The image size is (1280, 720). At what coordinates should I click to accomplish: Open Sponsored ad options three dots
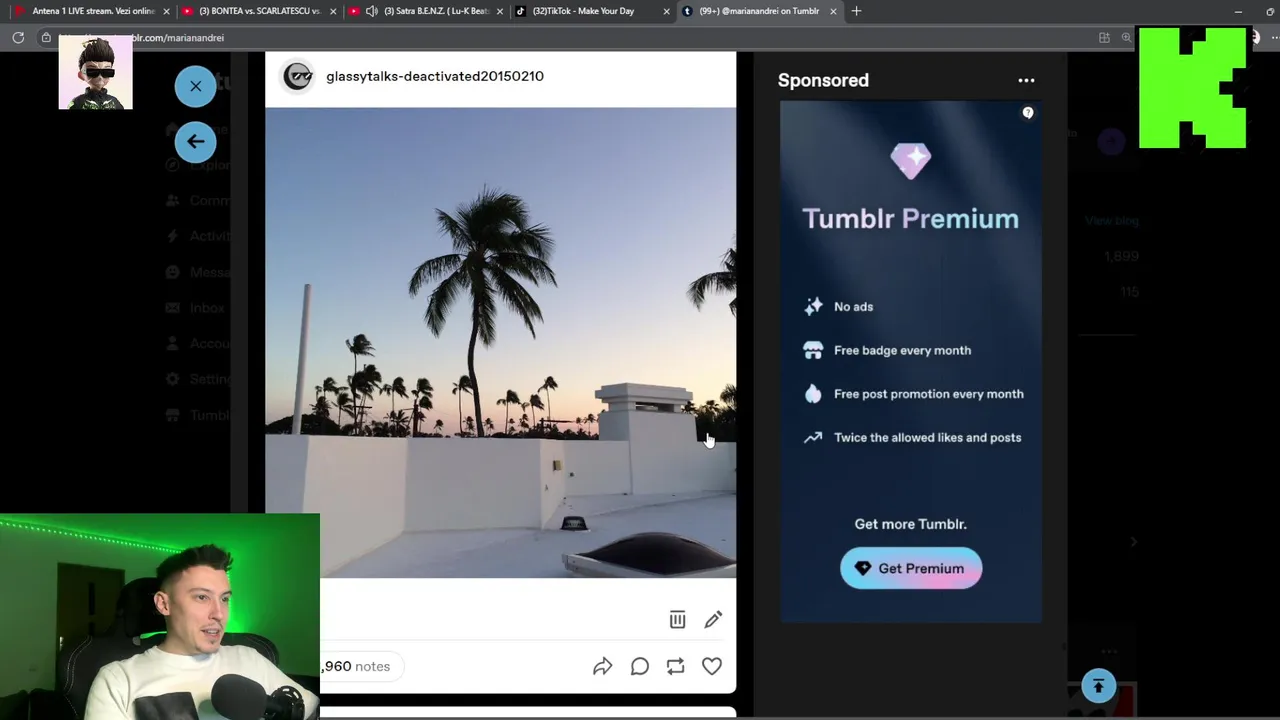click(1026, 80)
